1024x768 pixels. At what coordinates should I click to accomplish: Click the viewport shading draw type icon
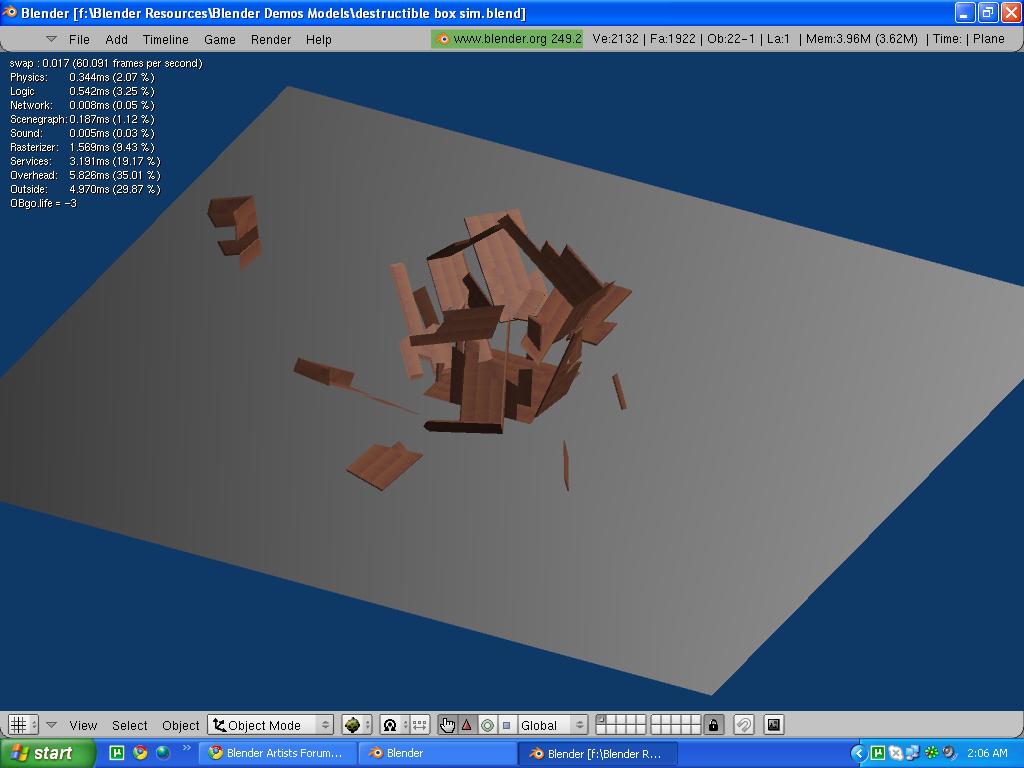click(353, 725)
